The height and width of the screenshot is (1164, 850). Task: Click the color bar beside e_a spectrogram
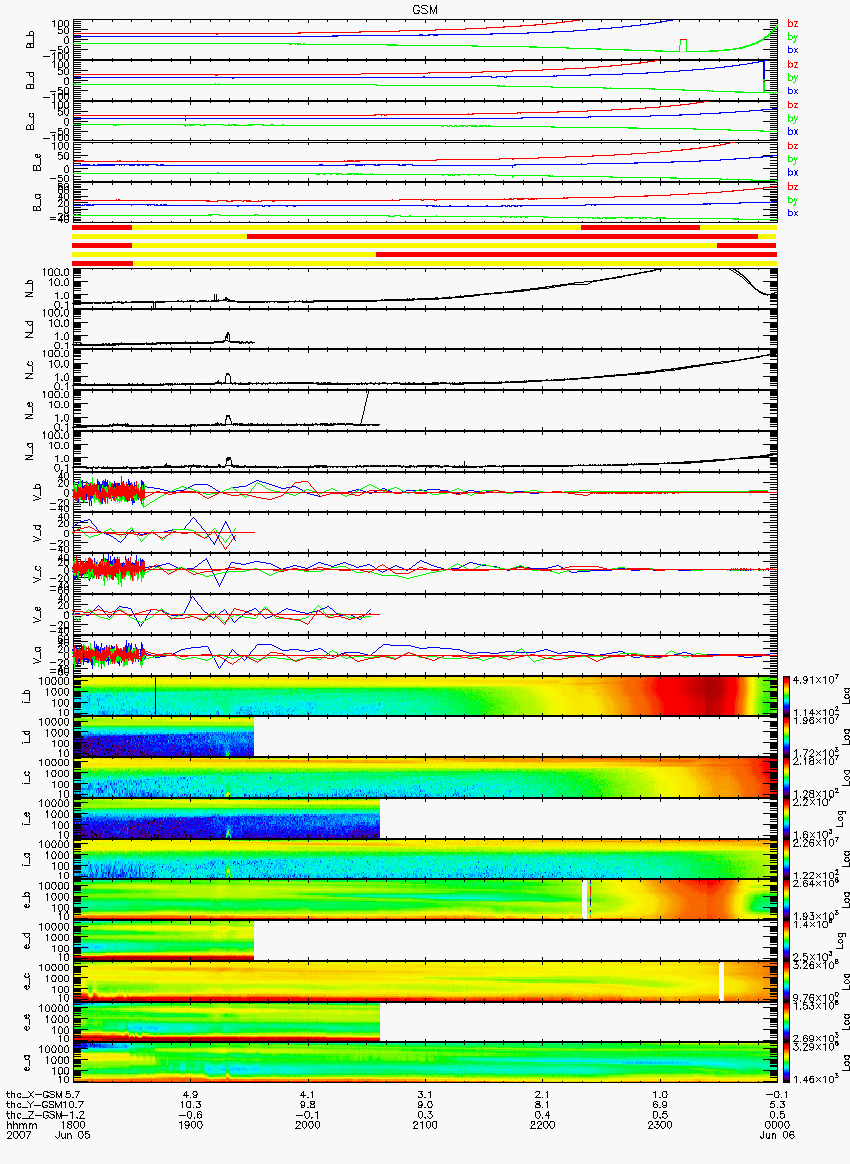[788, 1064]
